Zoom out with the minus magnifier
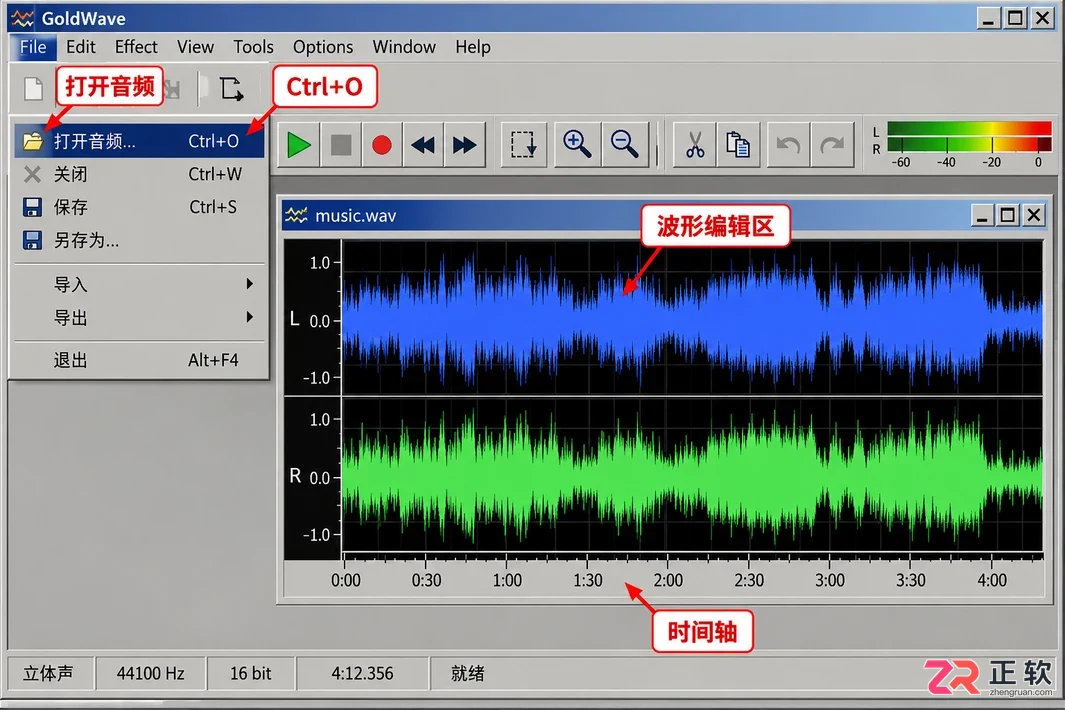Screen dimensions: 1065x710 (624, 144)
